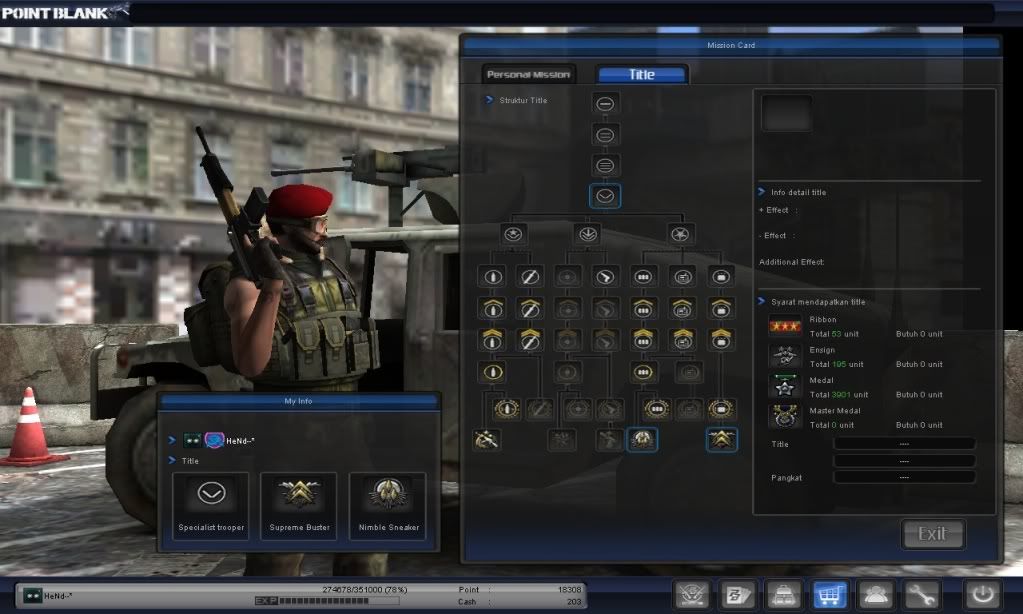Click the 'Total 195 unit' ensign count
The width and height of the screenshot is (1023, 614).
coord(836,364)
